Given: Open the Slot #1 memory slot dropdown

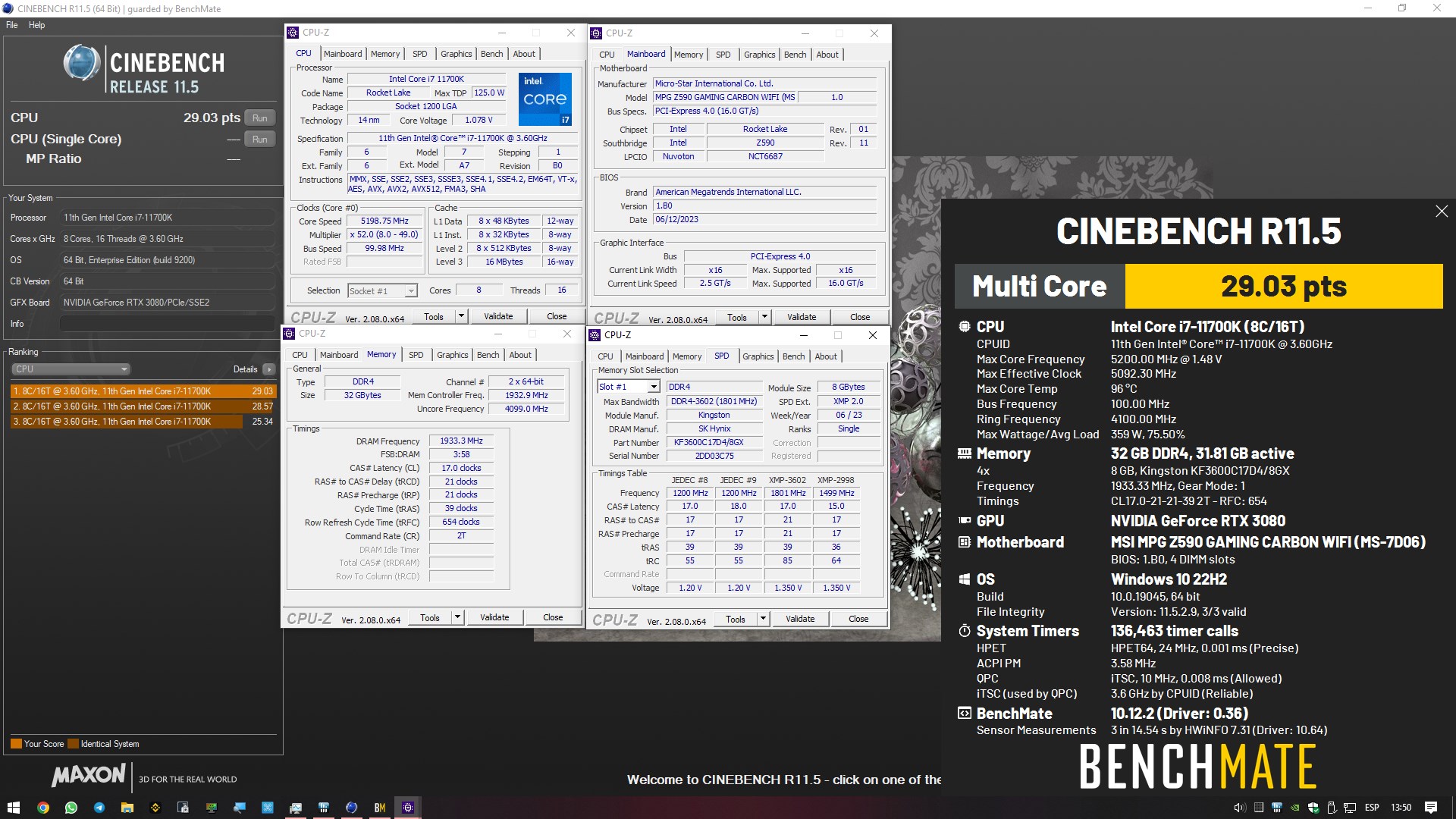Looking at the screenshot, I should coord(629,387).
